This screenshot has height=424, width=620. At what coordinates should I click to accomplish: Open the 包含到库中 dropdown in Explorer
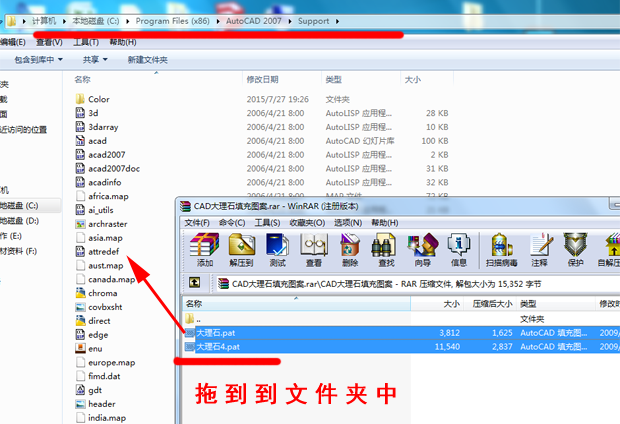[x=38, y=60]
